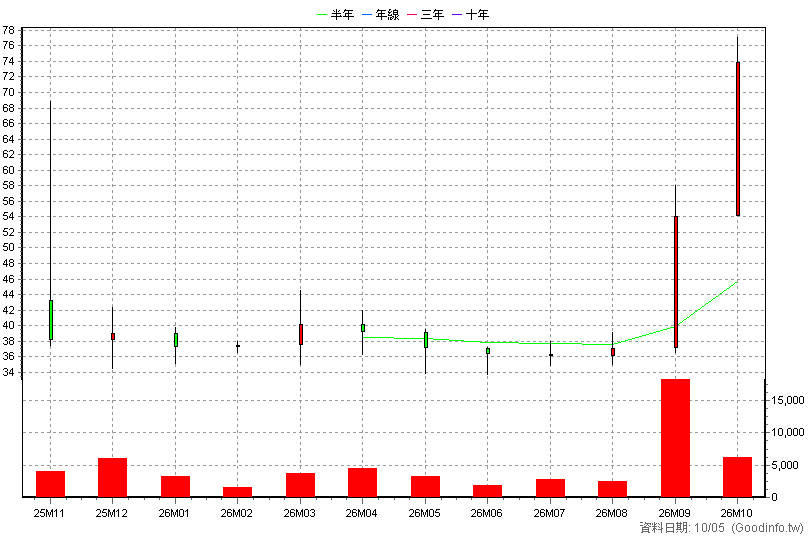Click the 60 price axis label

[x=8, y=170]
